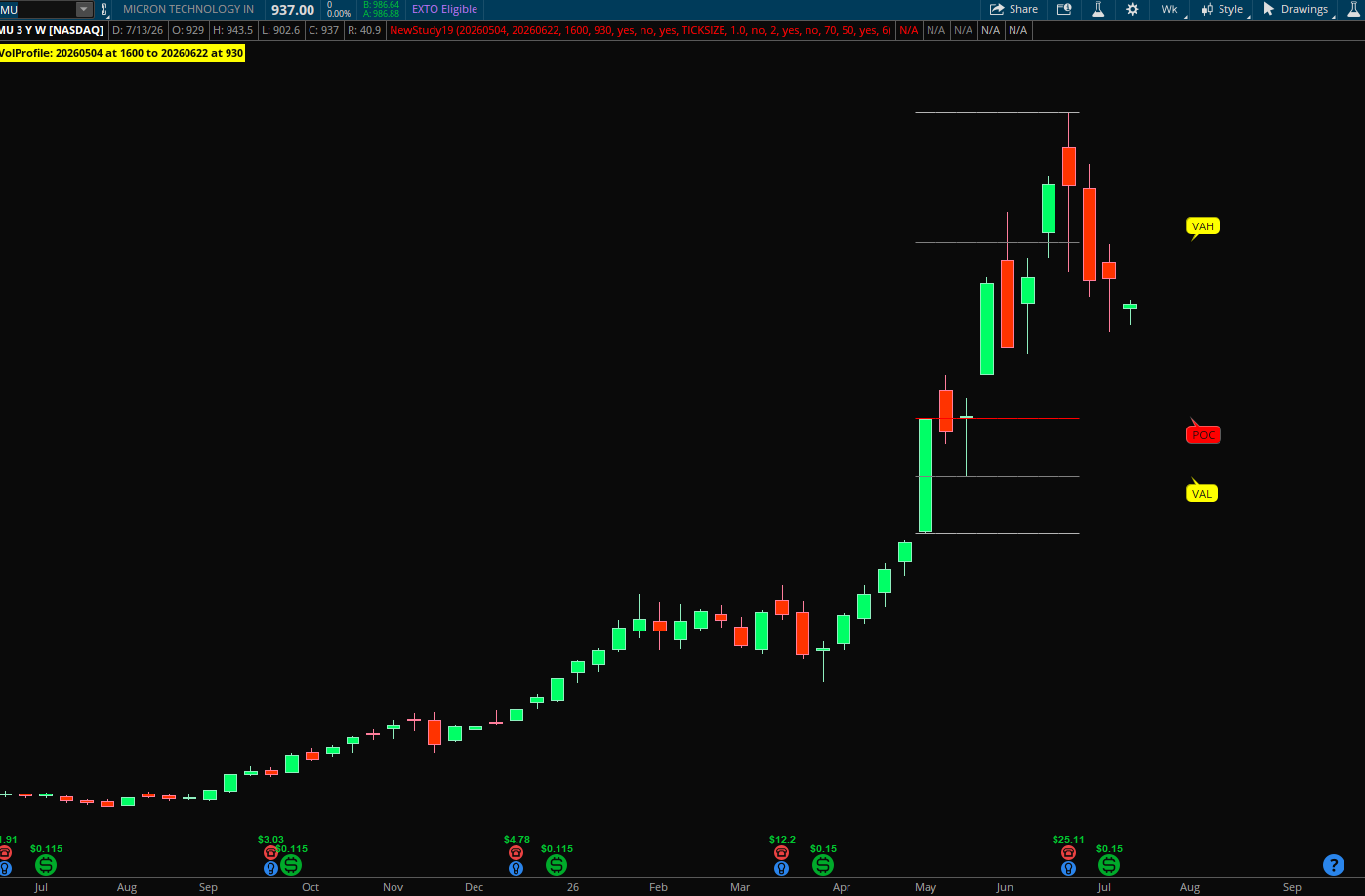
Task: Click the close value C: 937
Action: tap(324, 30)
